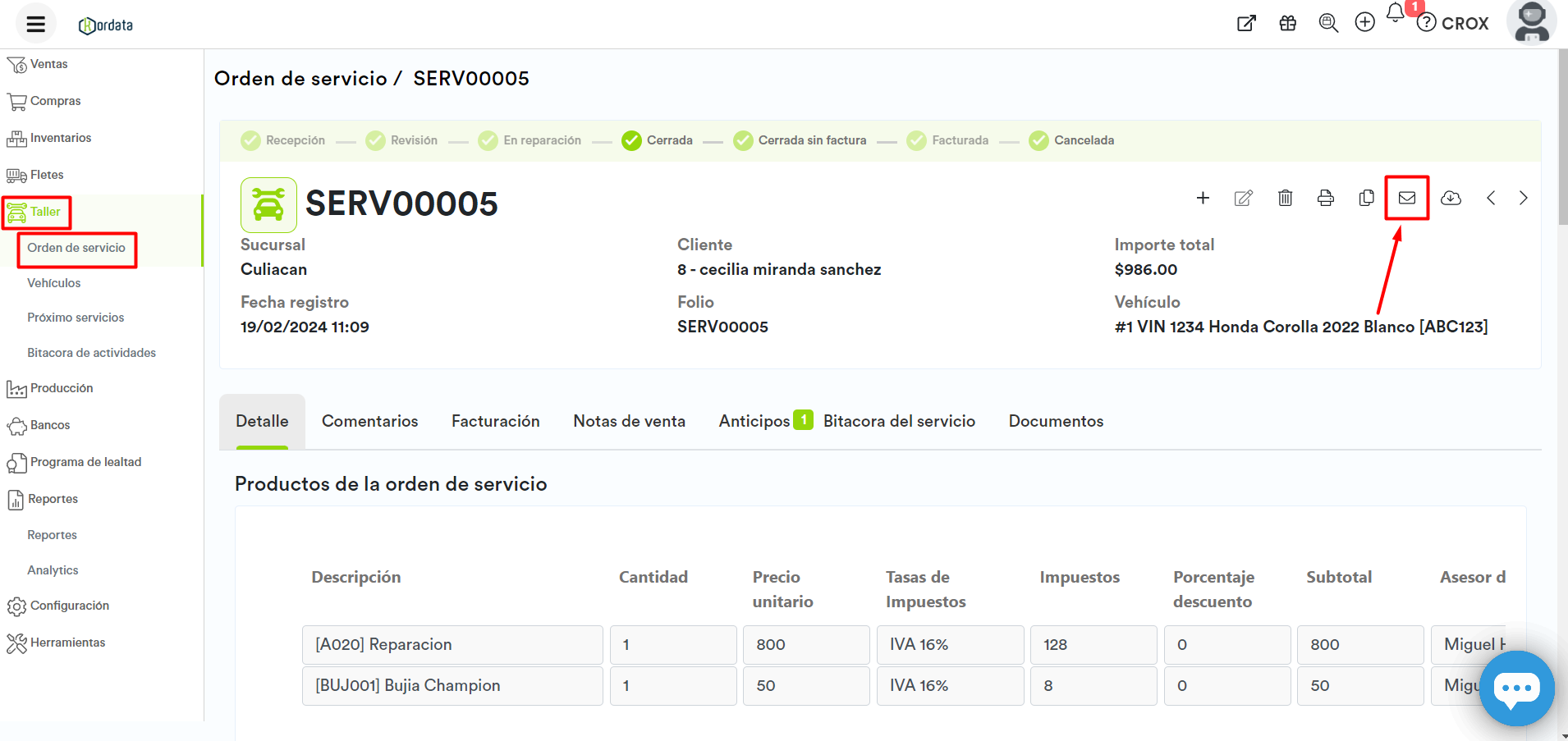Open the hamburger menu at top left

click(34, 23)
